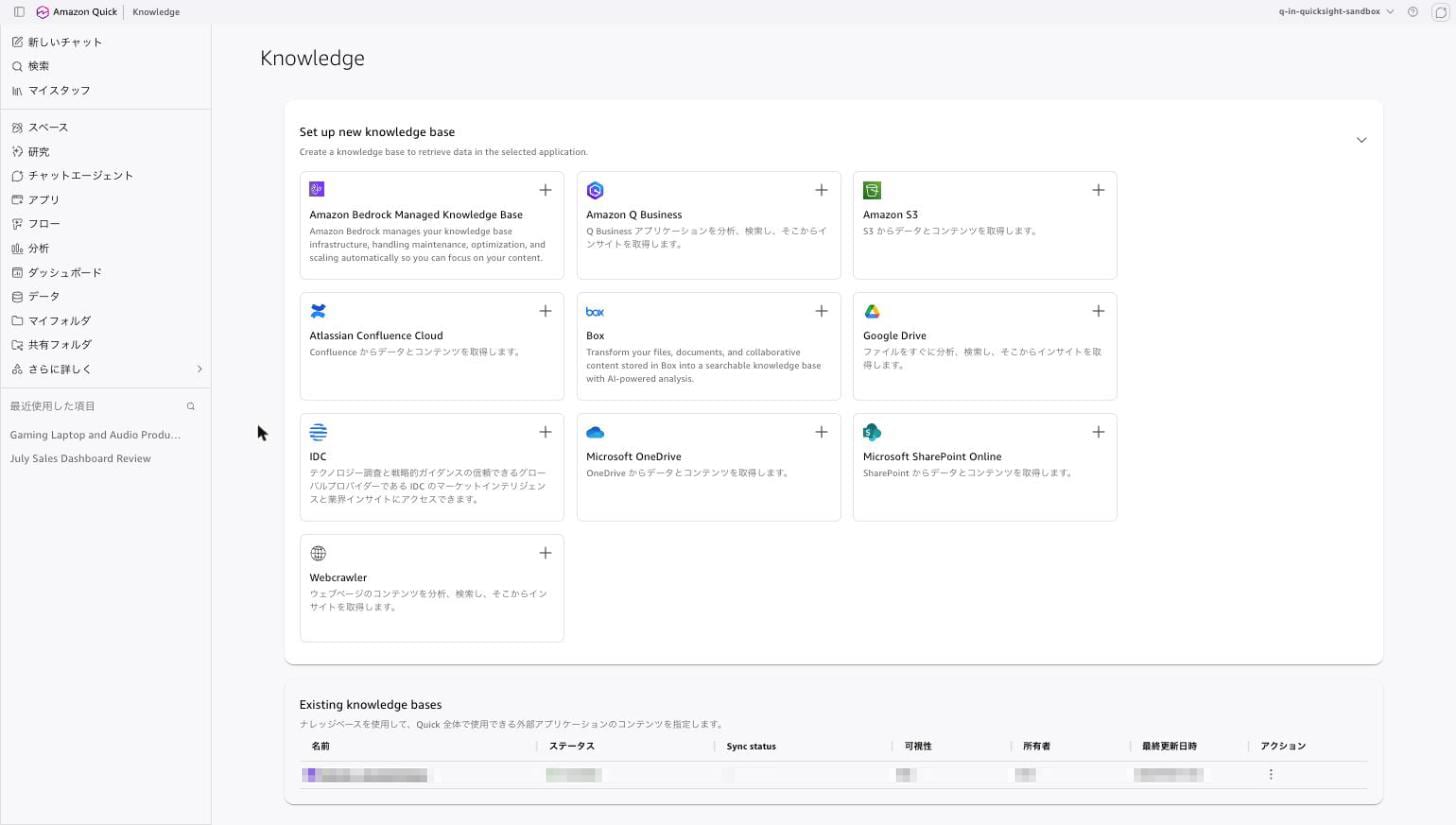This screenshot has width=1456, height=825.
Task: Click the OneDrive cloud logo icon
Action: click(595, 432)
